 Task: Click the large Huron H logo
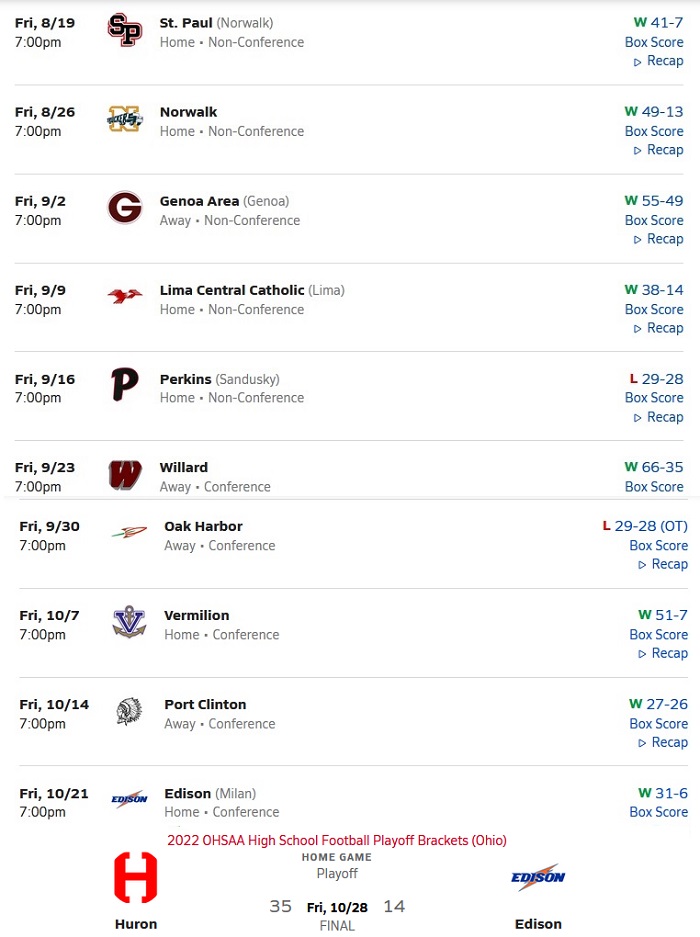click(x=136, y=878)
